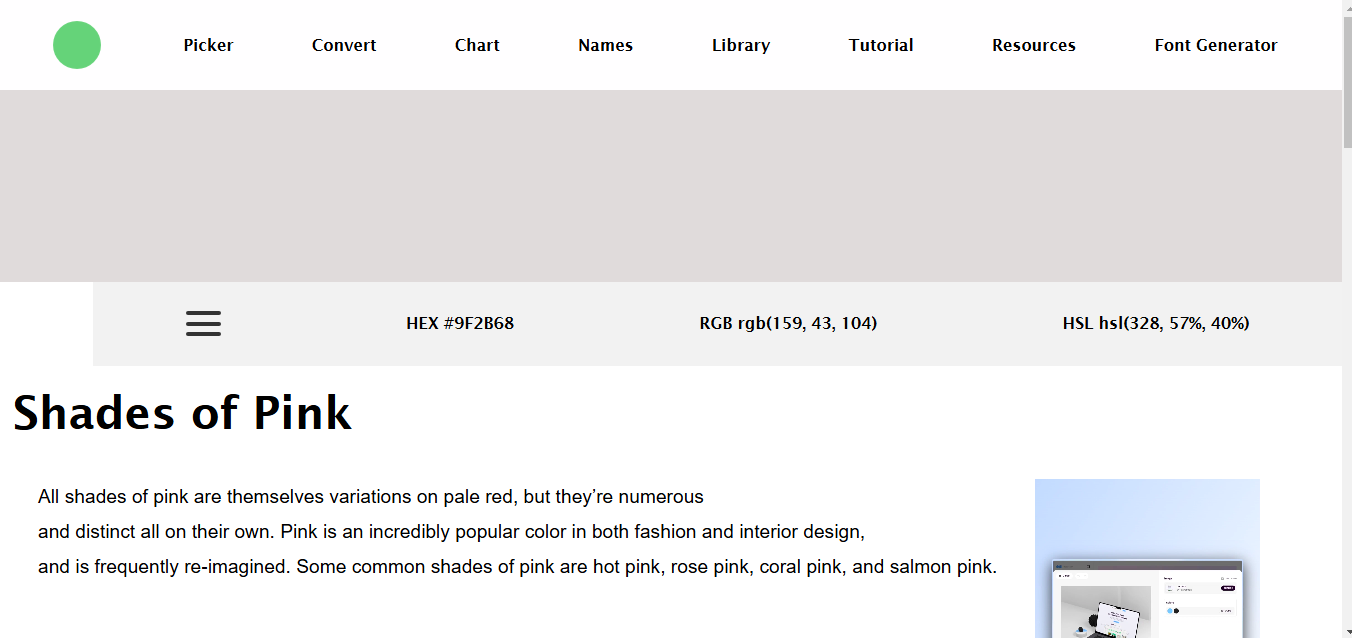Viewport: 1352px width, 638px height.
Task: Click the pink shades description paragraph
Action: tap(517, 532)
